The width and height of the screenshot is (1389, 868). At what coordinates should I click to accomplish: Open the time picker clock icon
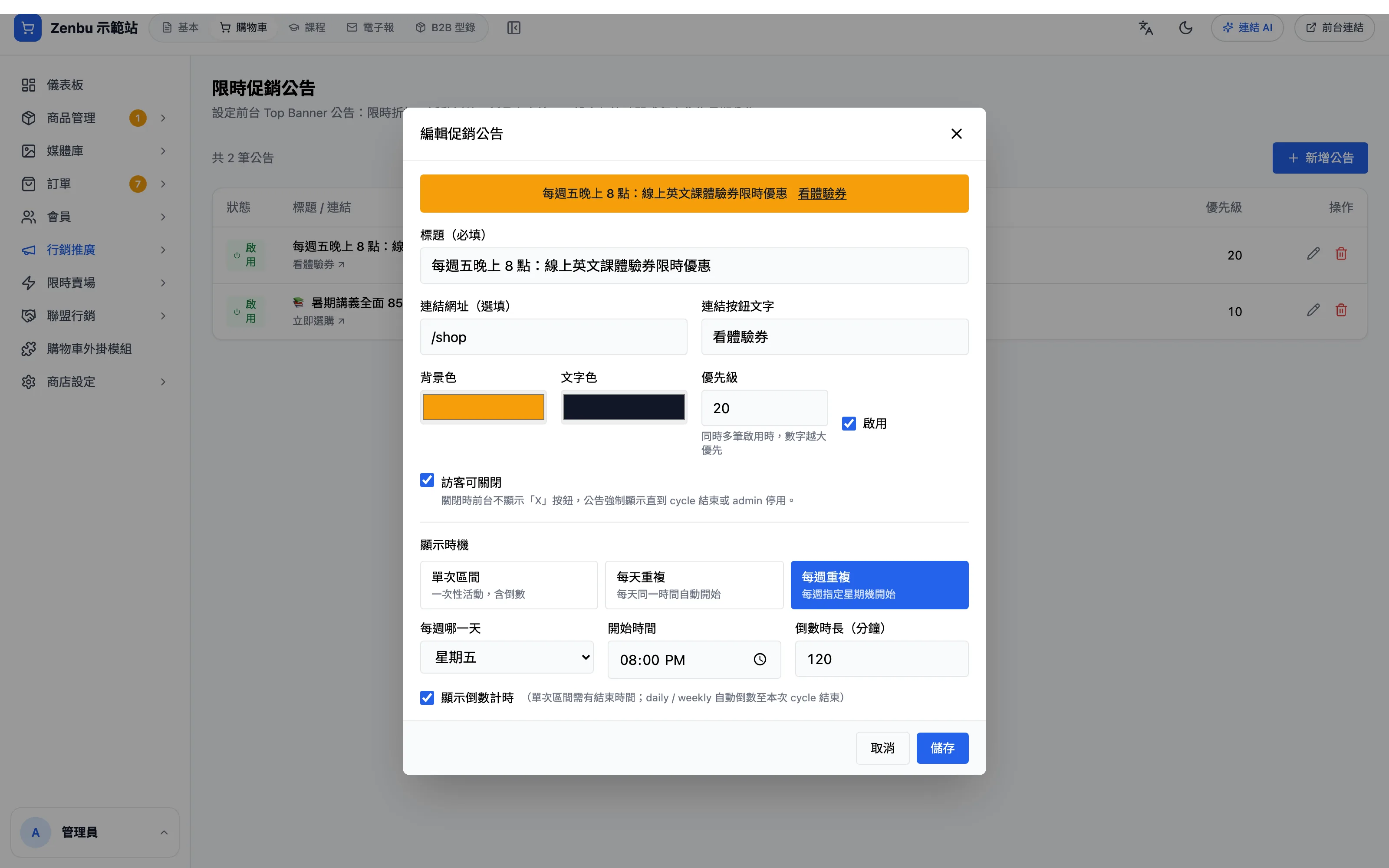pyautogui.click(x=760, y=659)
